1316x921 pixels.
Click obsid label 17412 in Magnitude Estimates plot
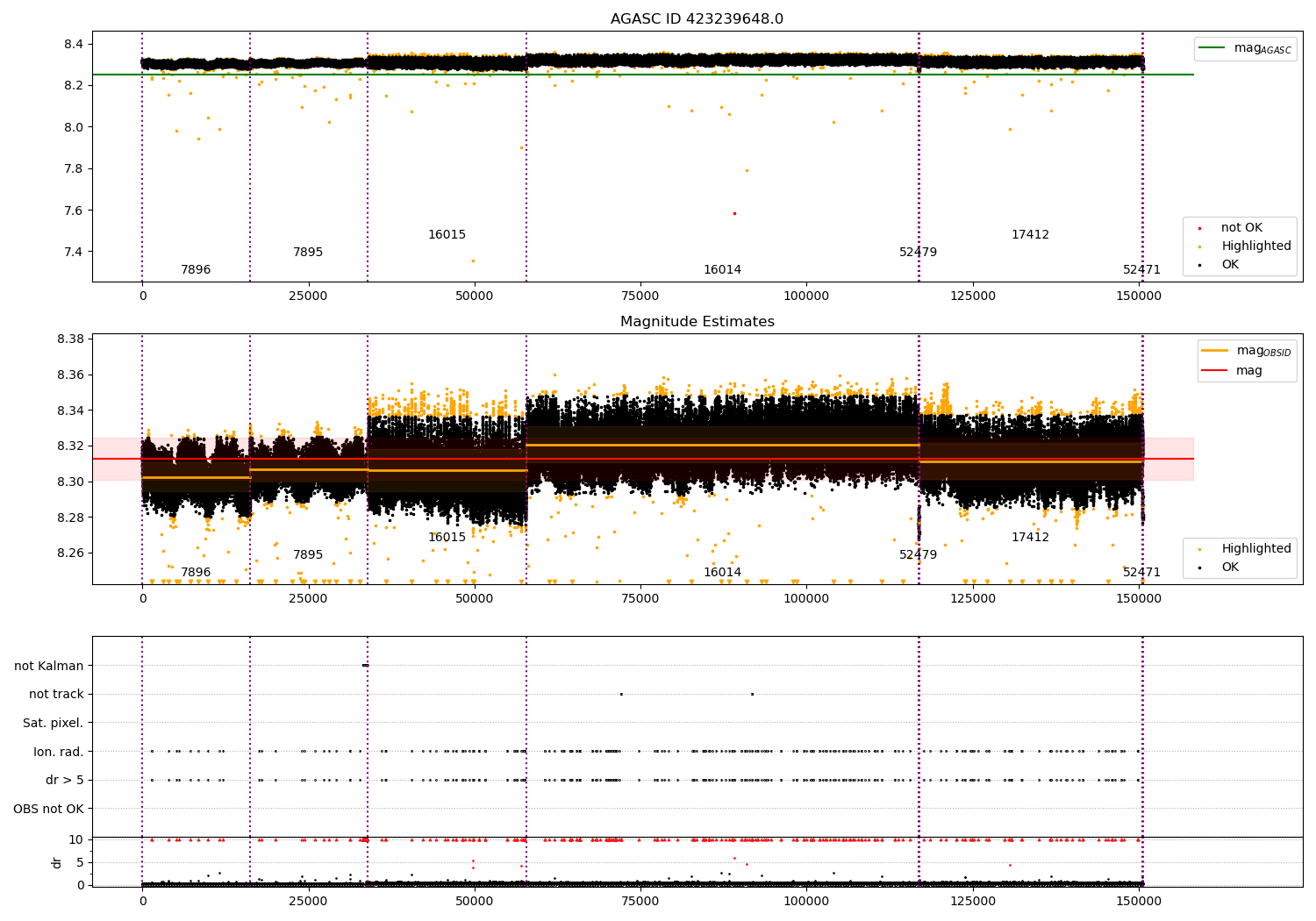coord(1030,538)
